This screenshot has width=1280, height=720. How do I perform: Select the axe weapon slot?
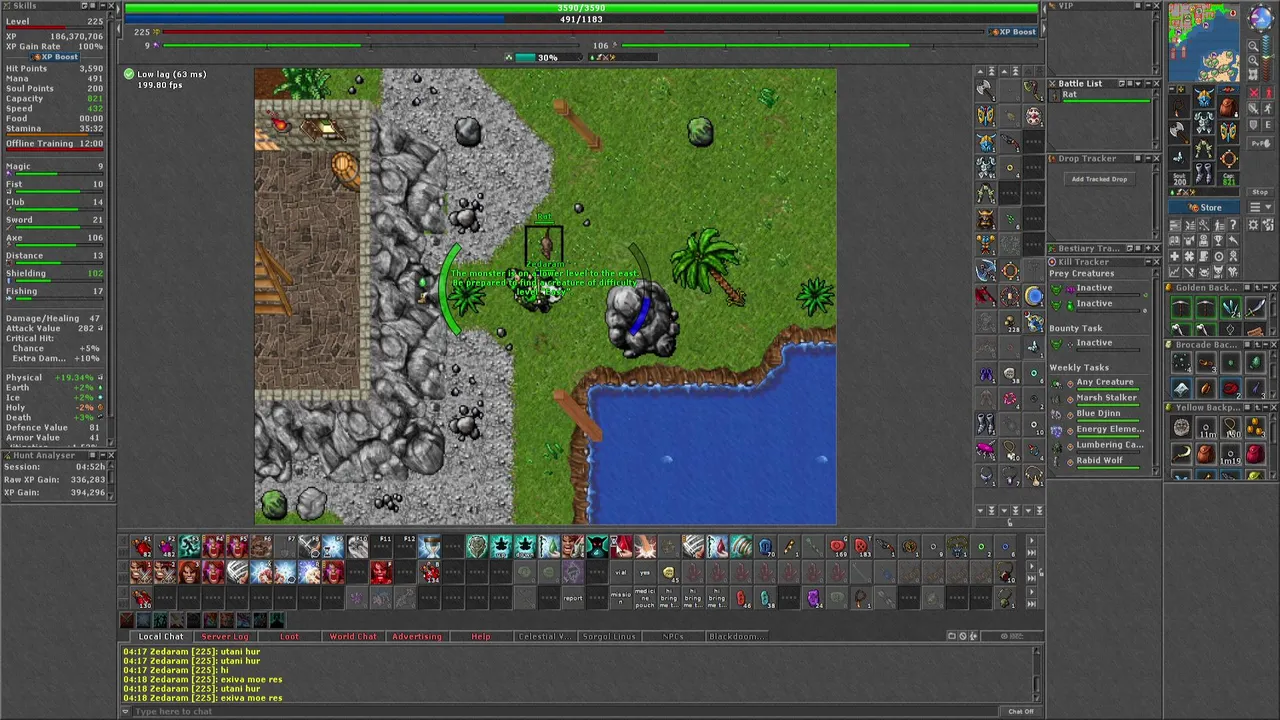(x=1179, y=131)
